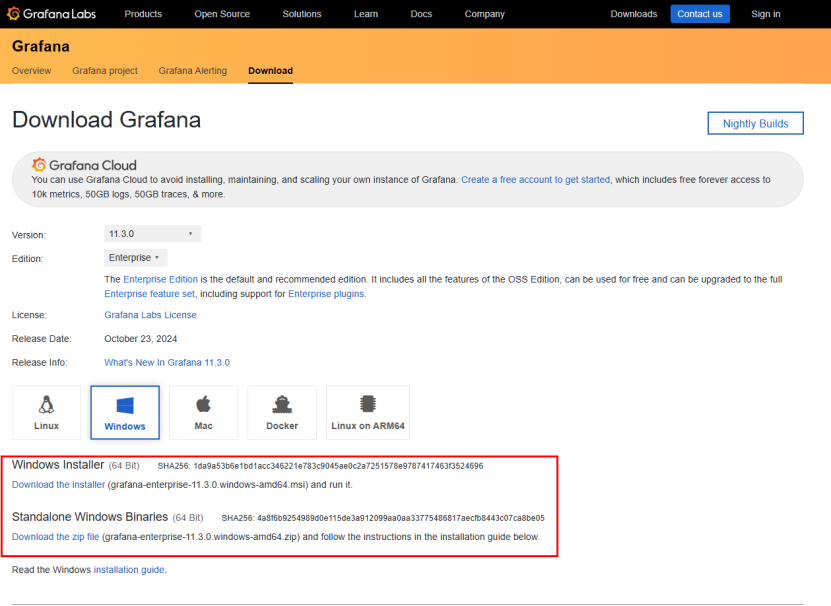The image size is (831, 606).
Task: Open the Open Source menu
Action: click(222, 14)
